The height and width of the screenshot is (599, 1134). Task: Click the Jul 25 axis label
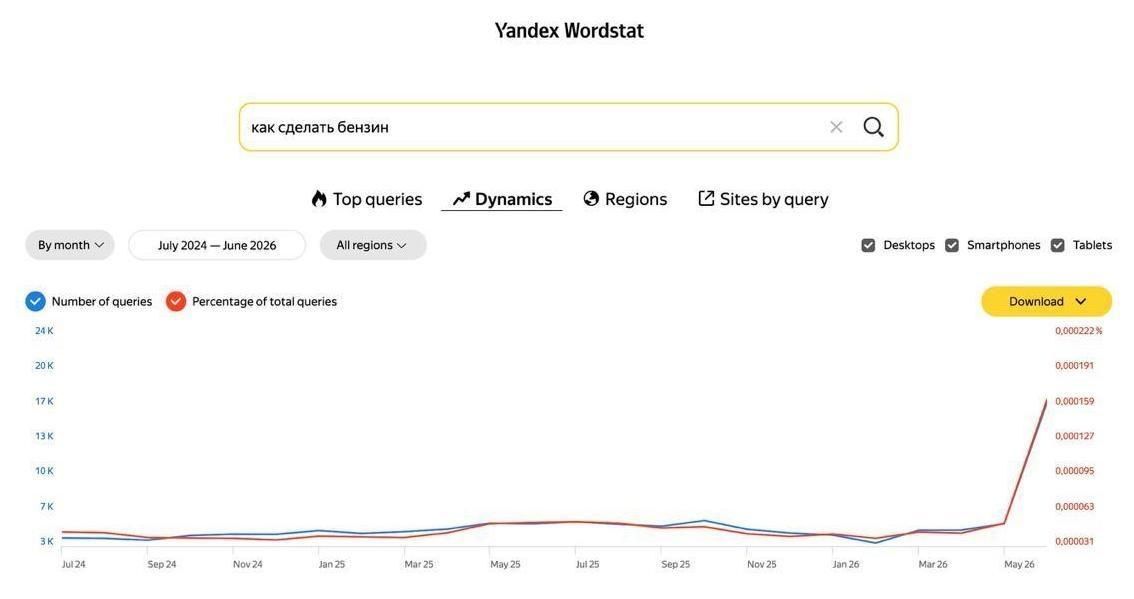click(587, 564)
